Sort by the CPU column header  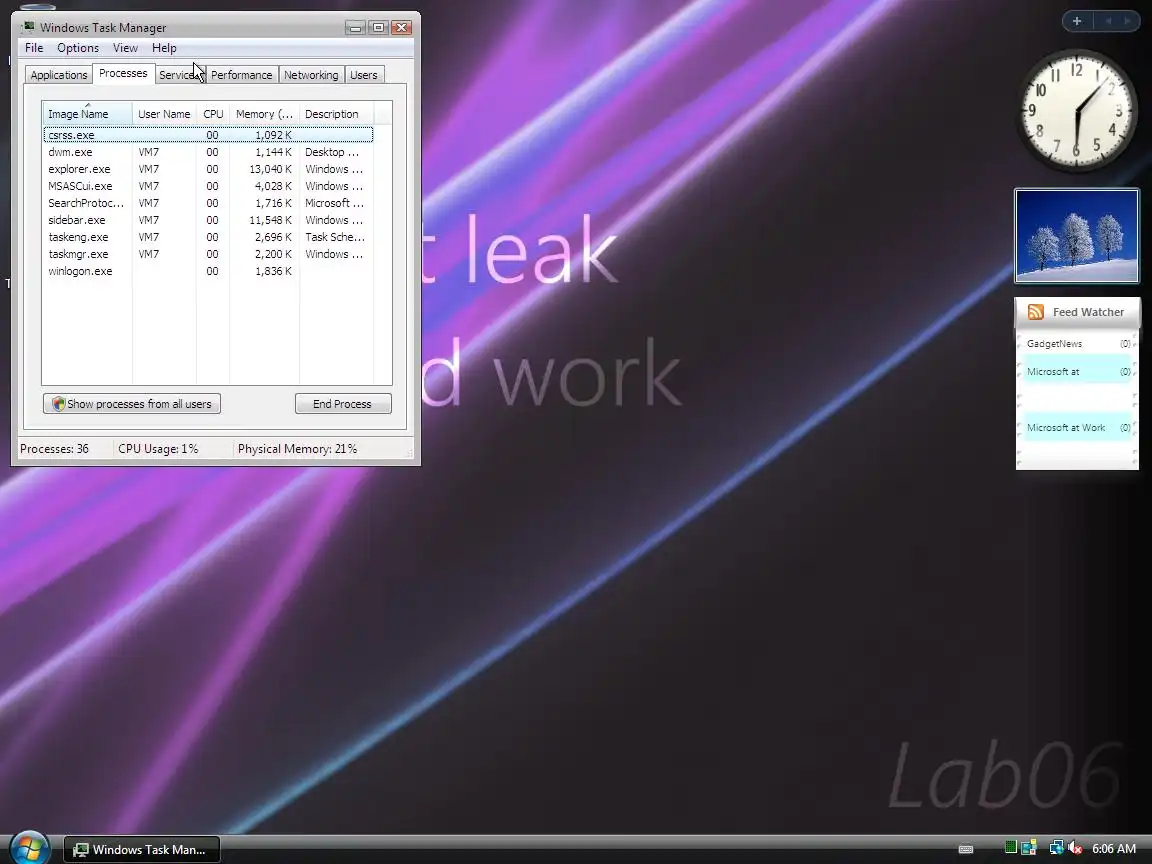pyautogui.click(x=213, y=114)
